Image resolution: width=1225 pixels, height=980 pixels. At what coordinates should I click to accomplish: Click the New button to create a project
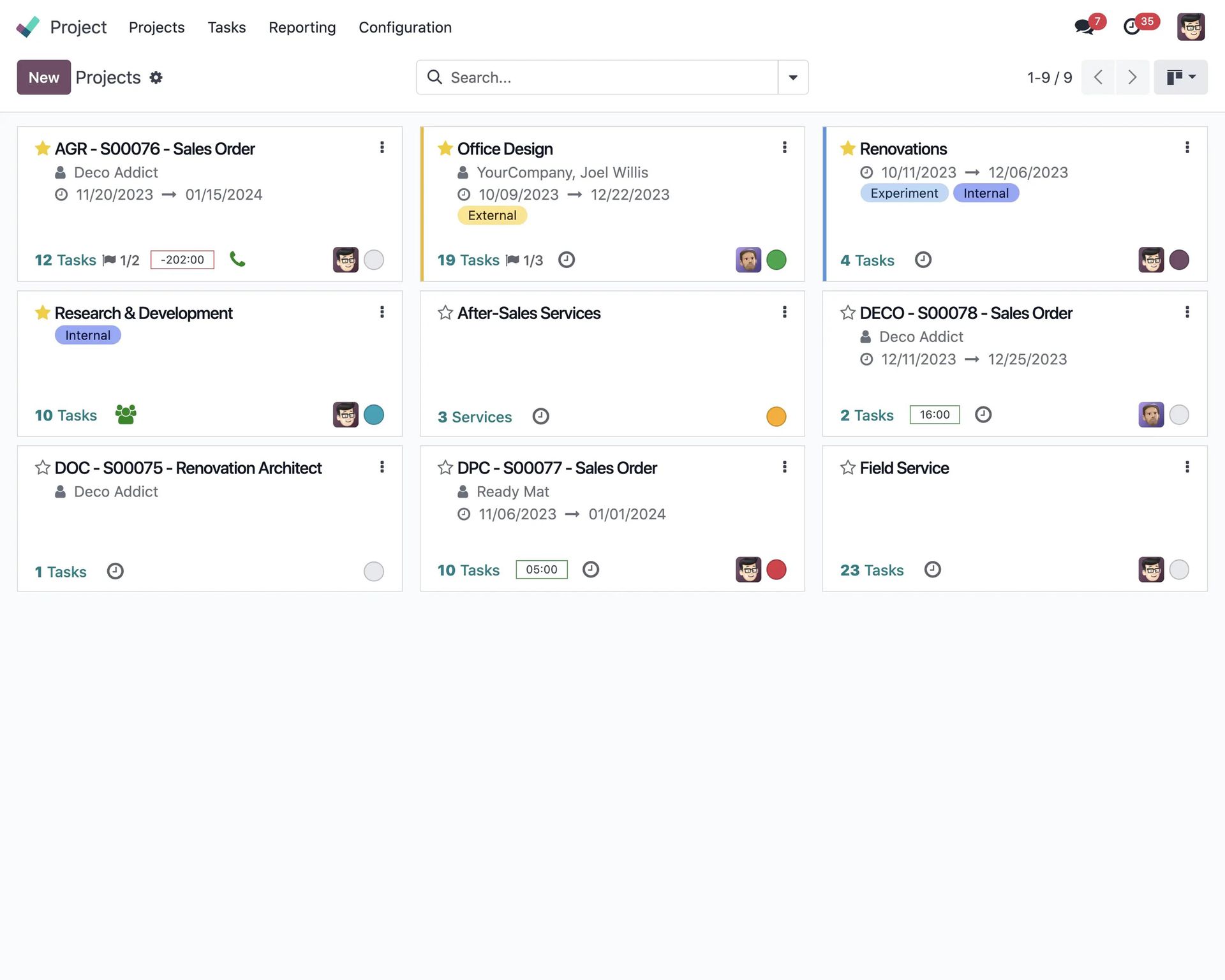click(x=43, y=77)
